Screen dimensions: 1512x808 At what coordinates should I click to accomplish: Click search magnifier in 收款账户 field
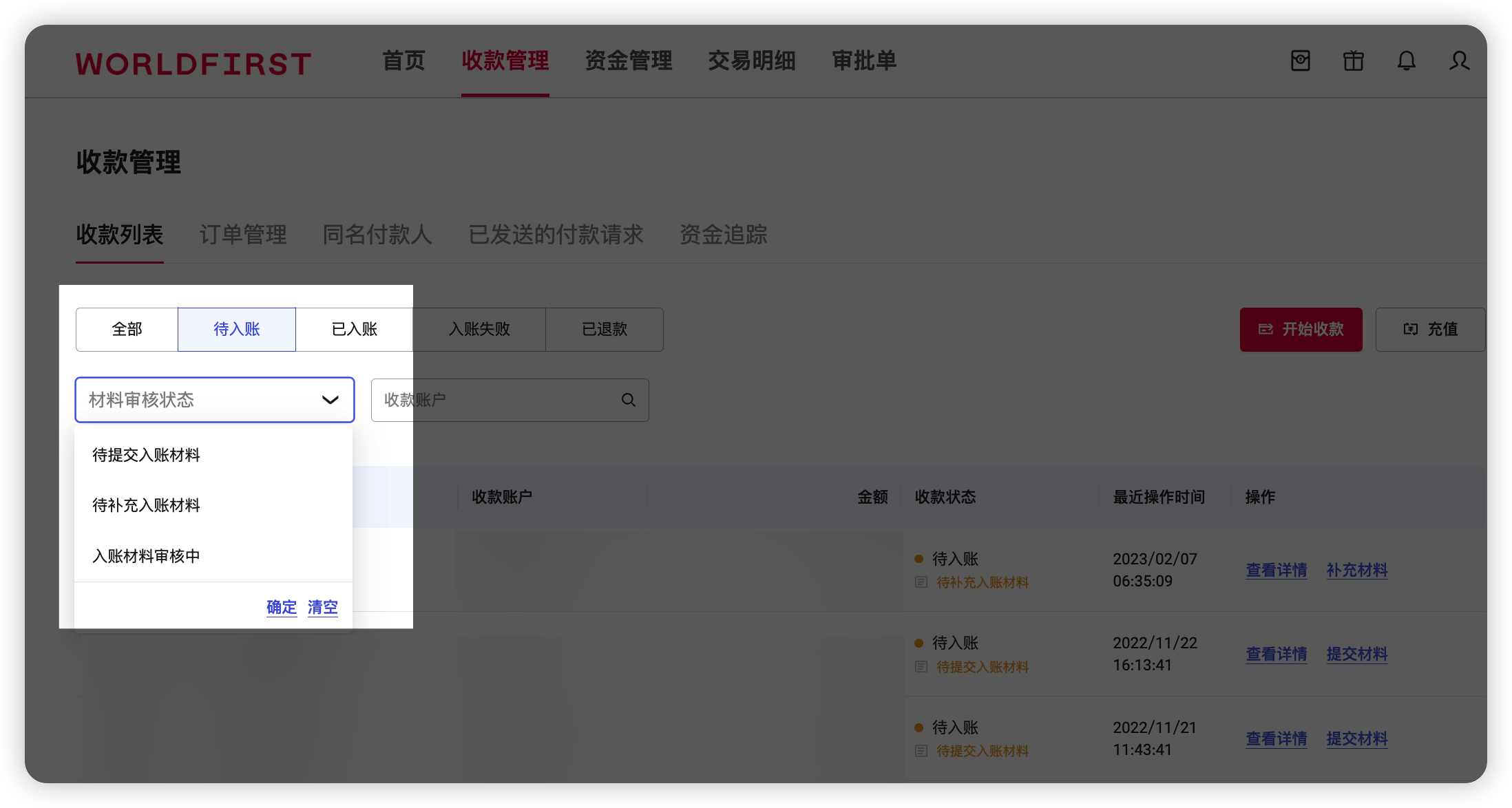[x=628, y=400]
